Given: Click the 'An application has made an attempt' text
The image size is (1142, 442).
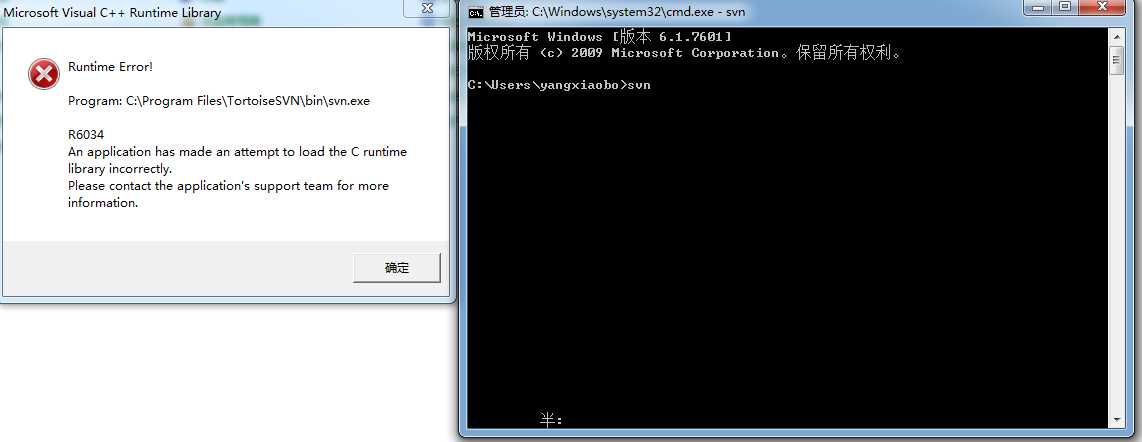Looking at the screenshot, I should (237, 160).
